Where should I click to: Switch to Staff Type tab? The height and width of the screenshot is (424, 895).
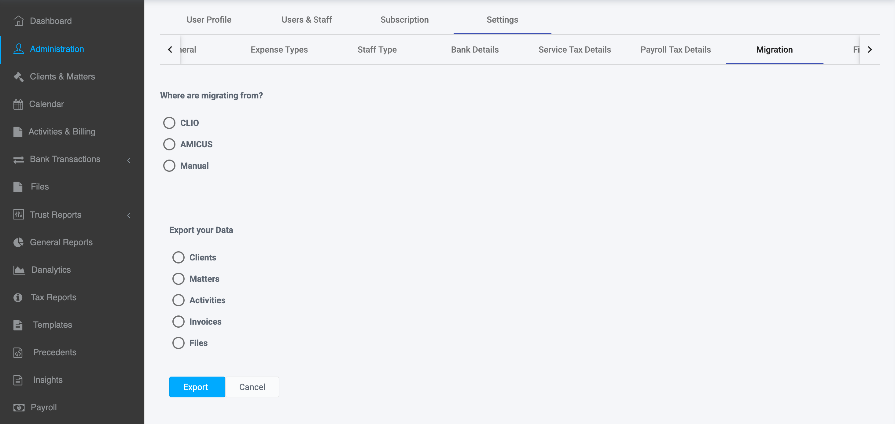[377, 50]
